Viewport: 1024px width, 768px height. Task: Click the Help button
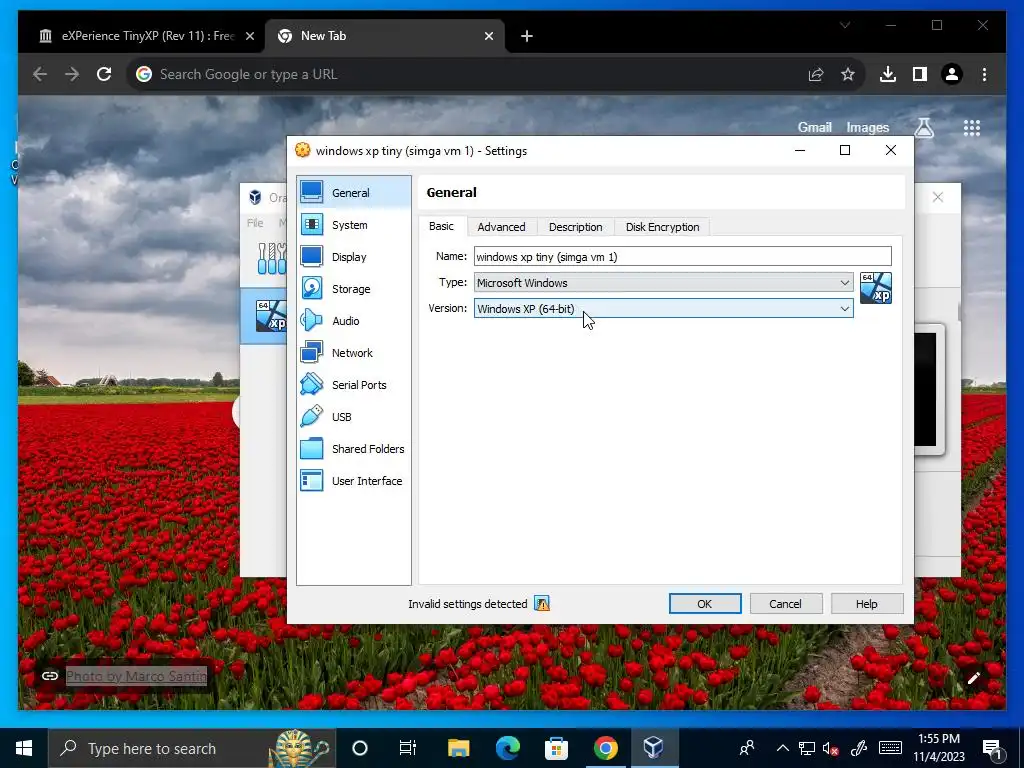click(867, 603)
